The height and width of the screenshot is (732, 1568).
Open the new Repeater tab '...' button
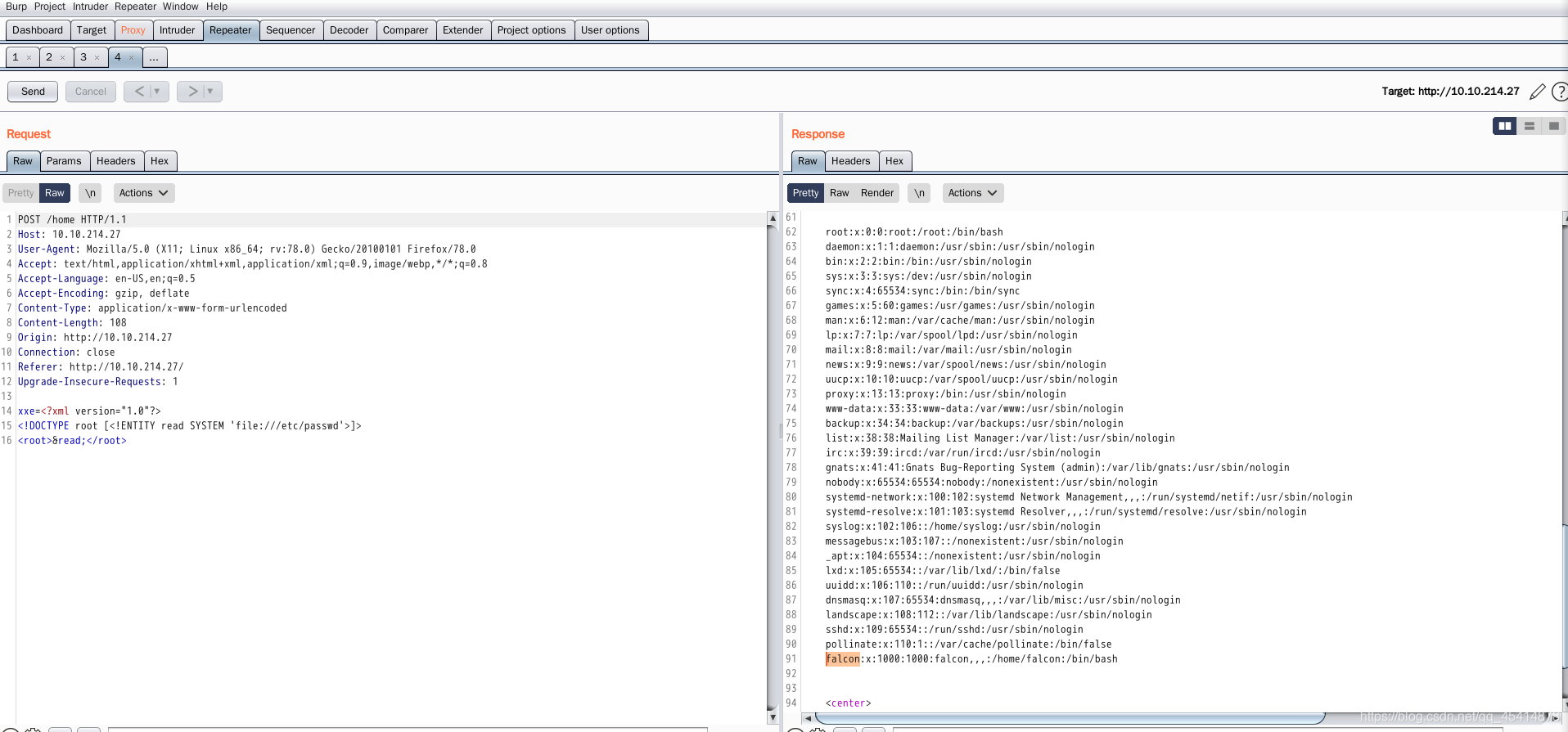[155, 57]
